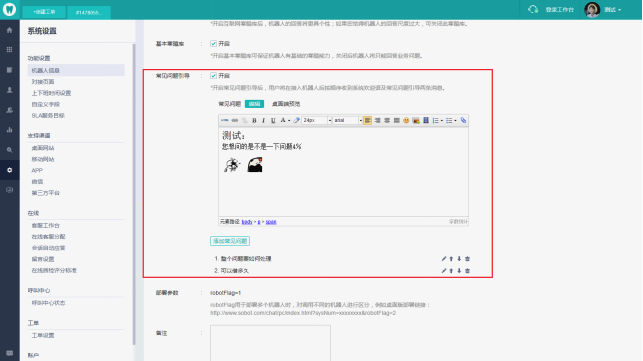
Task: Toggle the 基本寒暄库 开启 checkbox
Action: [x=214, y=43]
